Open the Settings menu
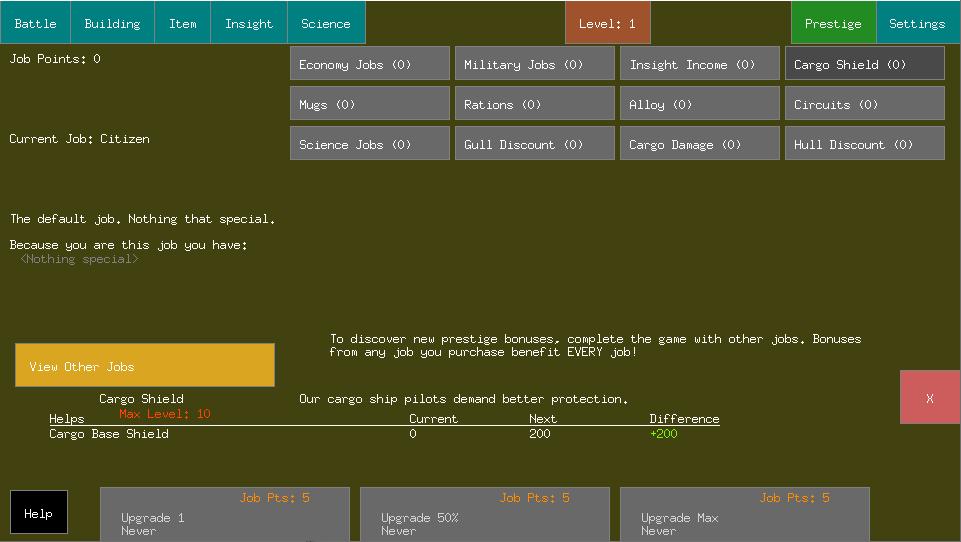The image size is (961, 542). (x=917, y=23)
